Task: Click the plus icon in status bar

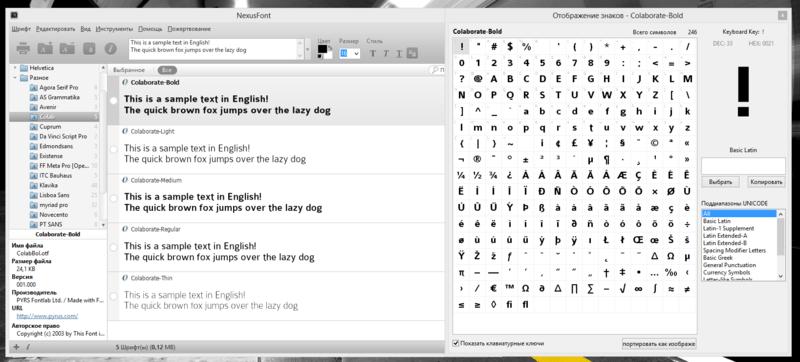Action: point(16,347)
